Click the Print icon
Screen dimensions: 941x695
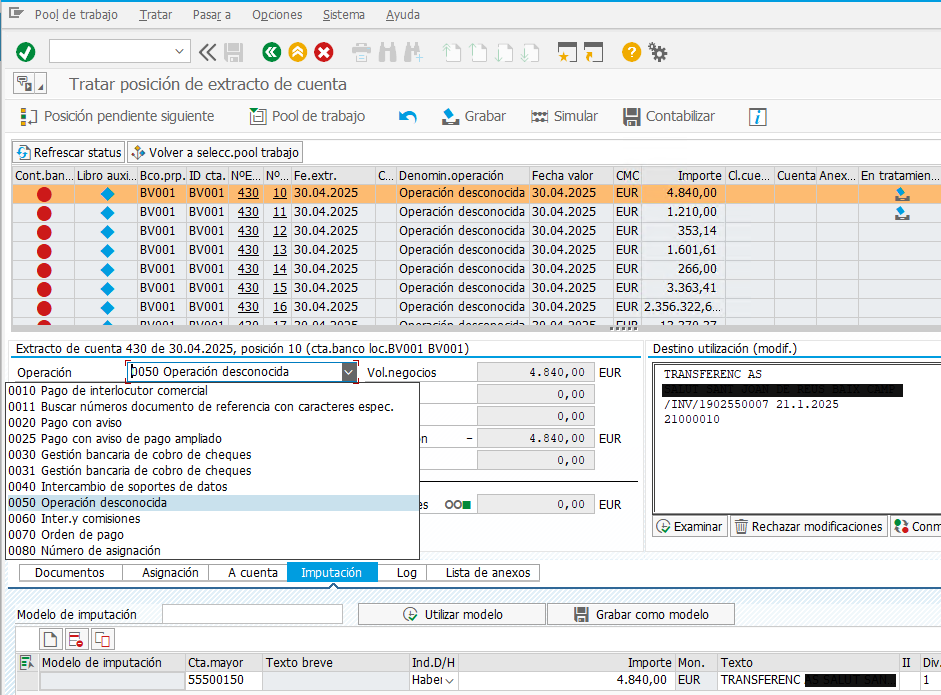pos(361,52)
